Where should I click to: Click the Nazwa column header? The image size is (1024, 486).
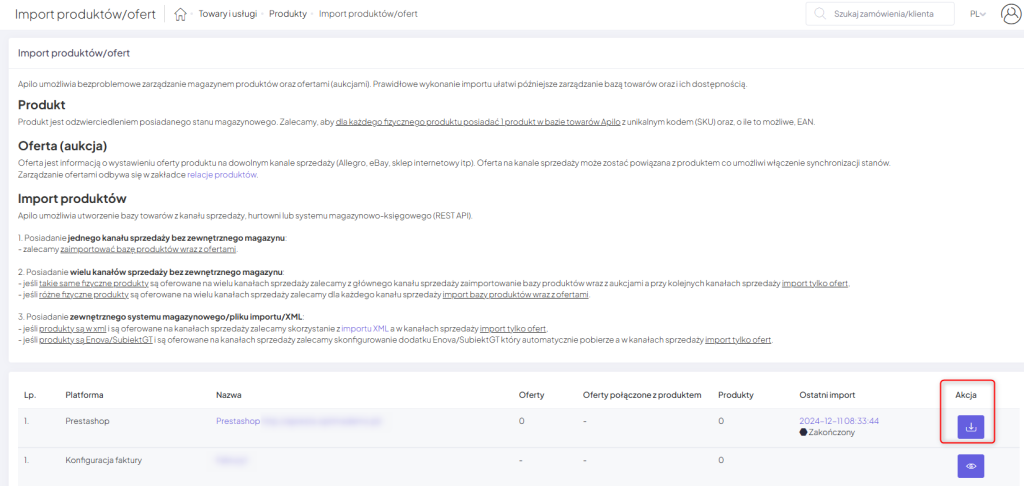pos(229,395)
